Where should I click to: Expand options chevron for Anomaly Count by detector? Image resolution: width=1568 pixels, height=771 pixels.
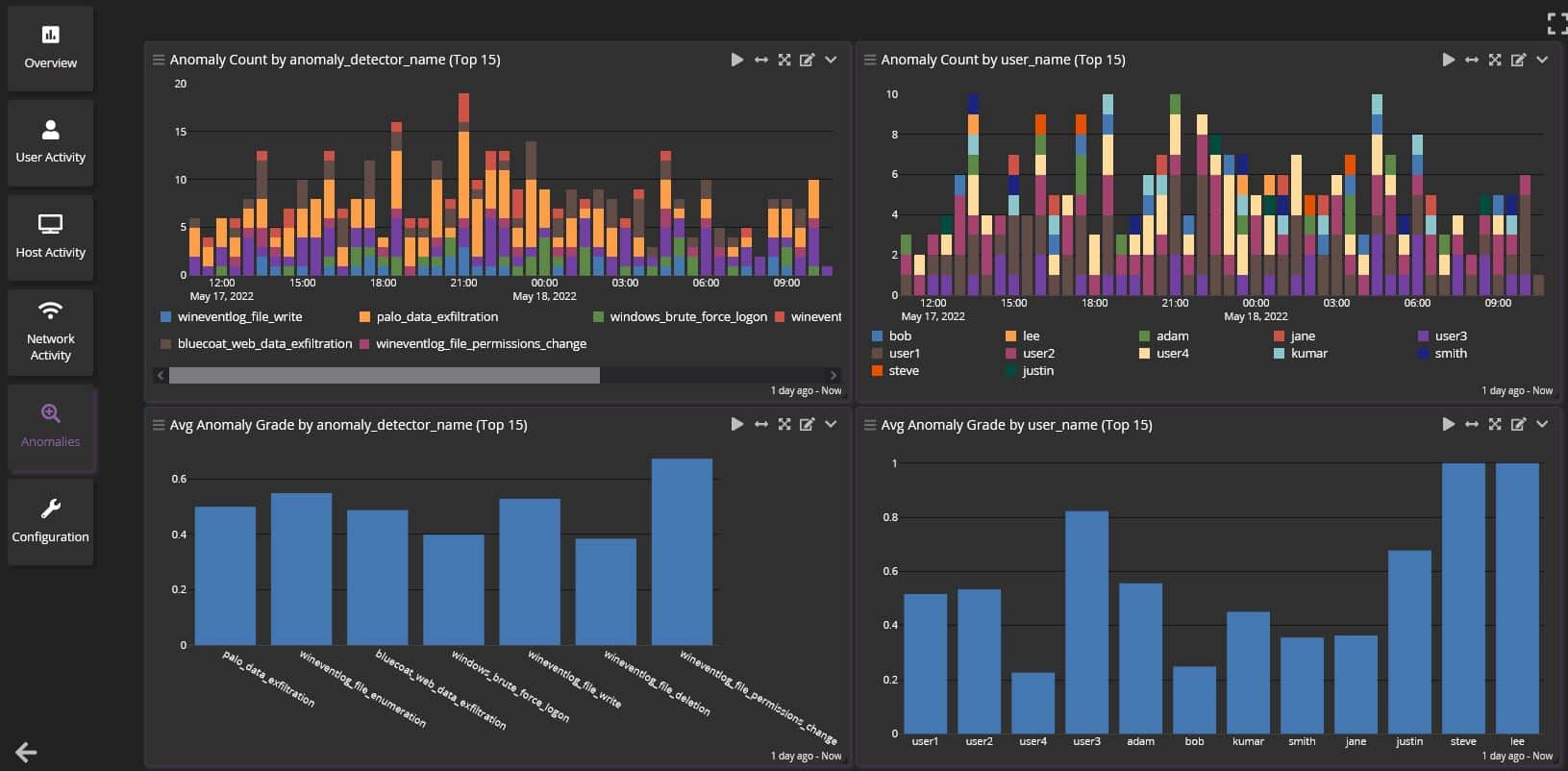point(831,60)
